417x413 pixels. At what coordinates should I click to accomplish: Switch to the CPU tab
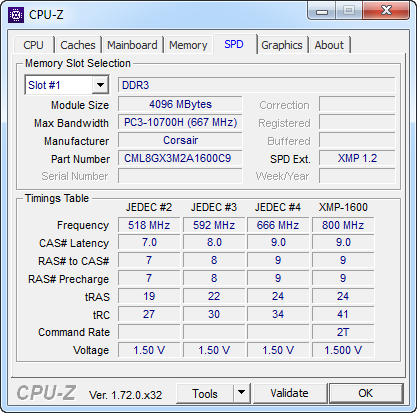(33, 45)
